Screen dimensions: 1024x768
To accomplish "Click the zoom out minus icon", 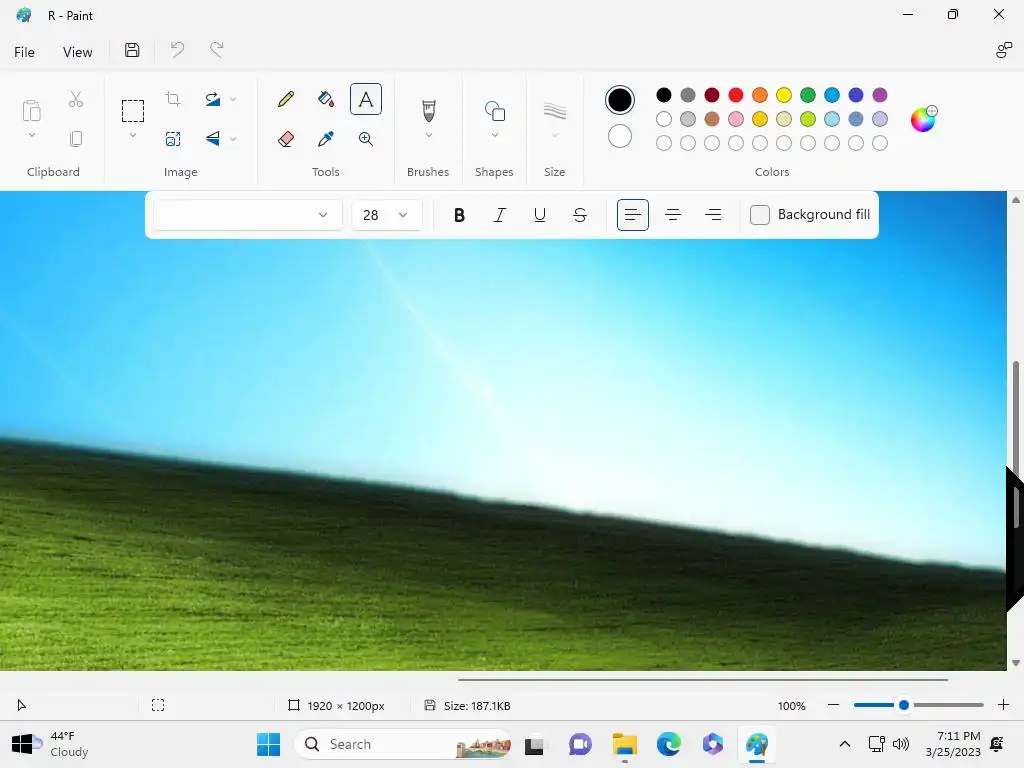I will [833, 705].
